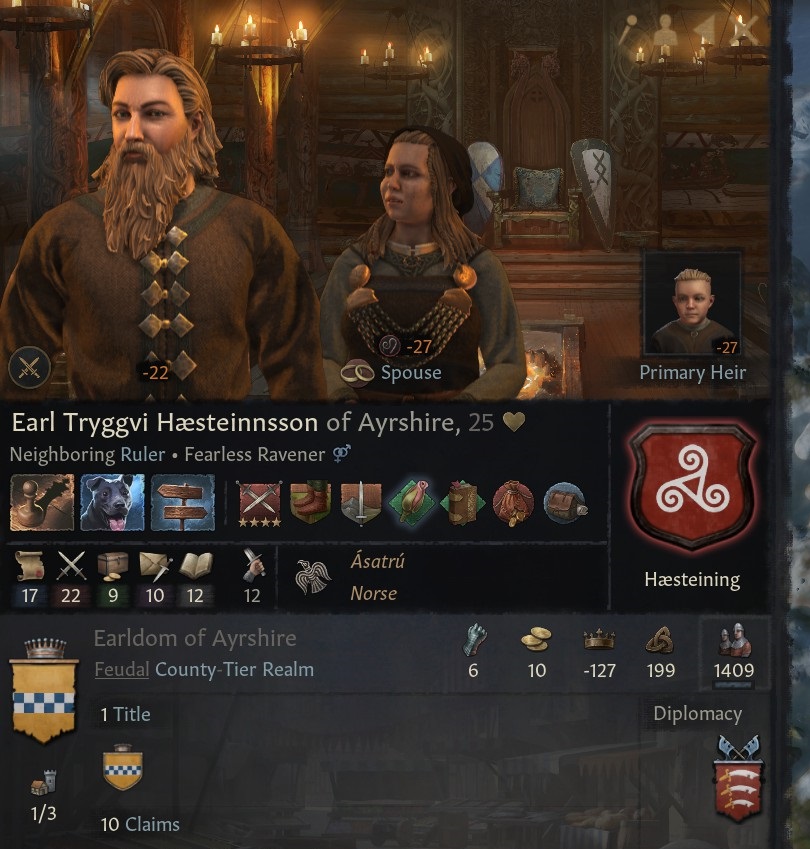The height and width of the screenshot is (849, 810).
Task: Open the Diplomacy button
Action: click(697, 714)
